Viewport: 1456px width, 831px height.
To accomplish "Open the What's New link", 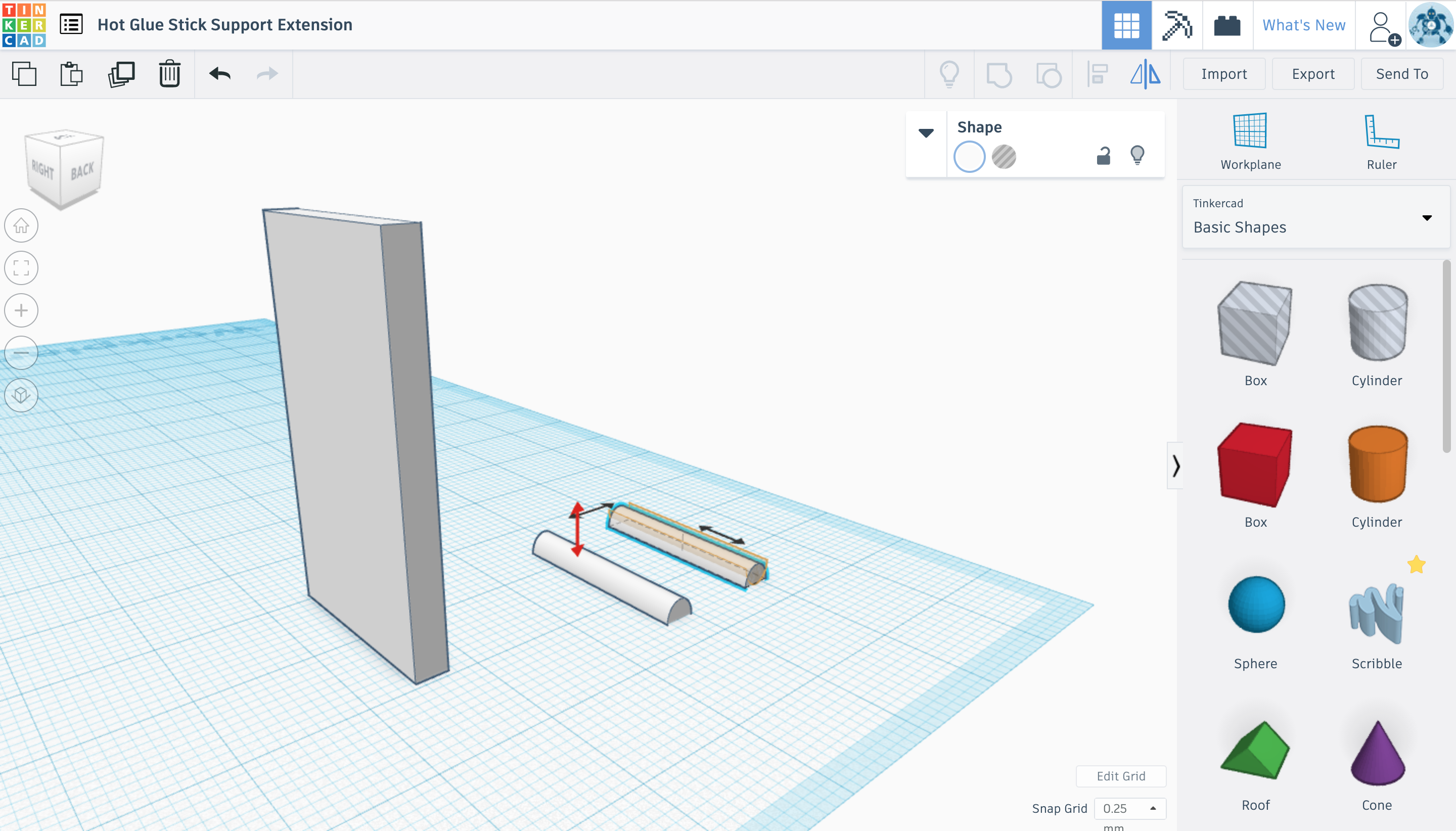I will pyautogui.click(x=1304, y=25).
